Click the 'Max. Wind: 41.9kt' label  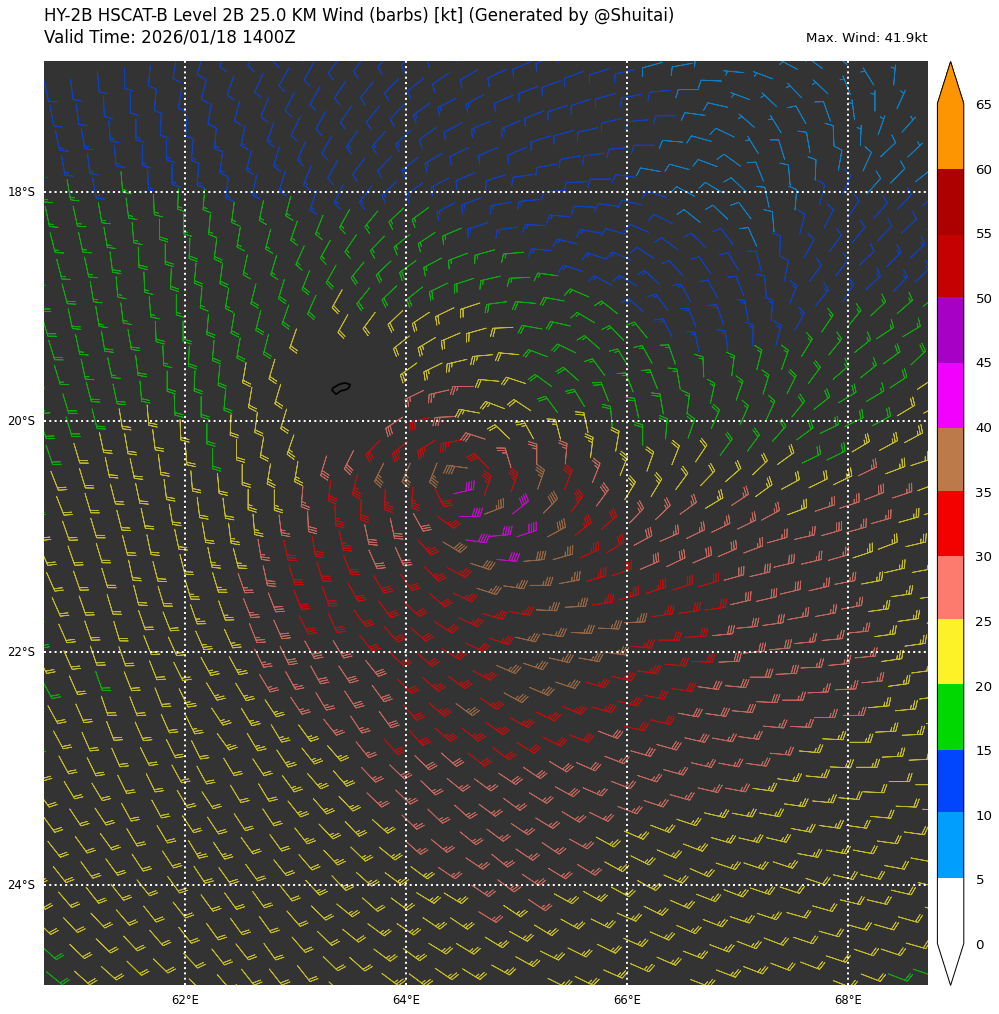(x=866, y=38)
